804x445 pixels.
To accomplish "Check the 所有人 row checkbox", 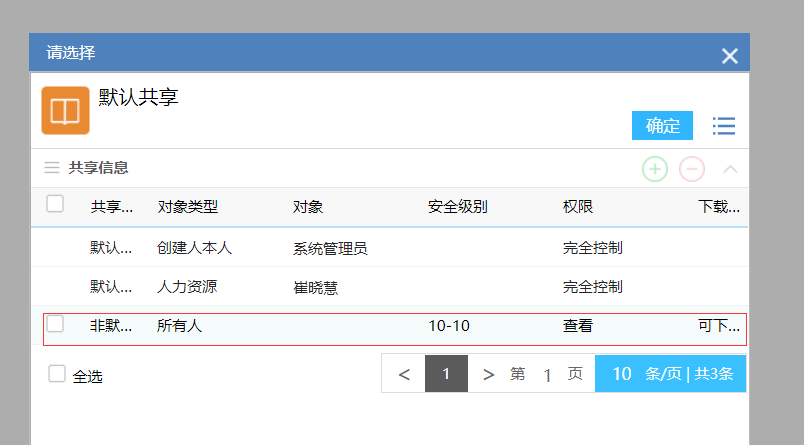I will click(55, 324).
